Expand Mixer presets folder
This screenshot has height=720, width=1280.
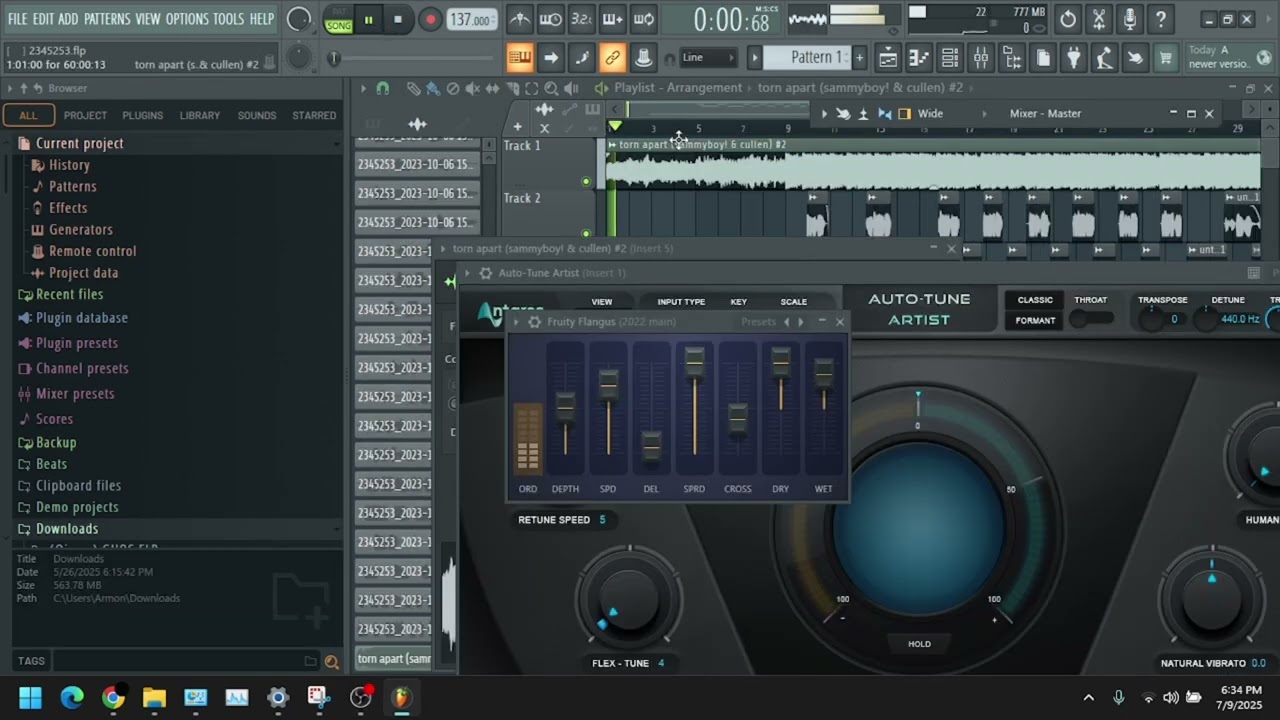pyautogui.click(x=75, y=394)
